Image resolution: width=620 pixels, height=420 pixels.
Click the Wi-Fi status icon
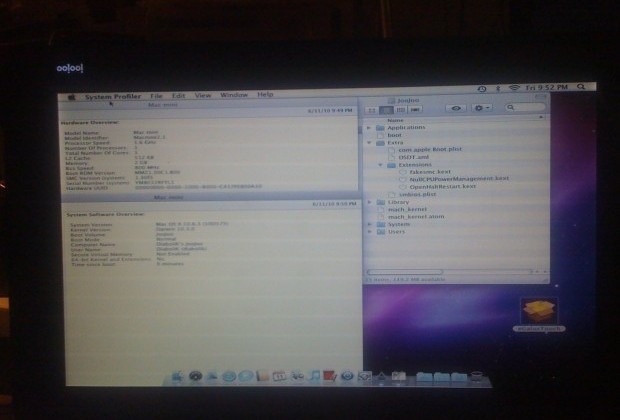coord(514,88)
